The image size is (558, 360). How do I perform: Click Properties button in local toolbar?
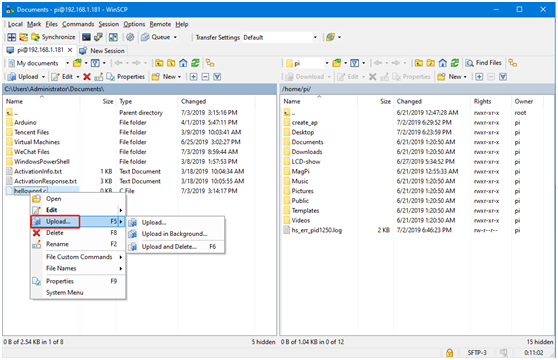click(x=126, y=76)
